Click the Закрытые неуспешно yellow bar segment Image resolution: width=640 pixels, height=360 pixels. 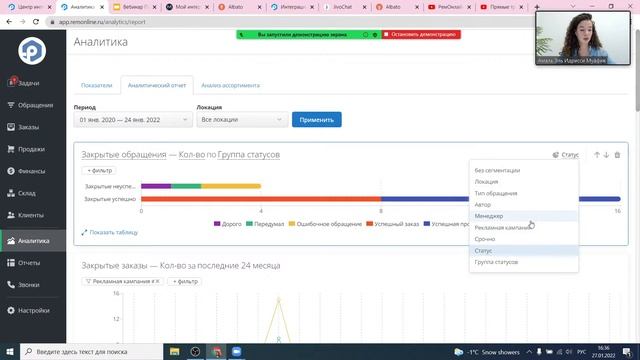point(231,186)
